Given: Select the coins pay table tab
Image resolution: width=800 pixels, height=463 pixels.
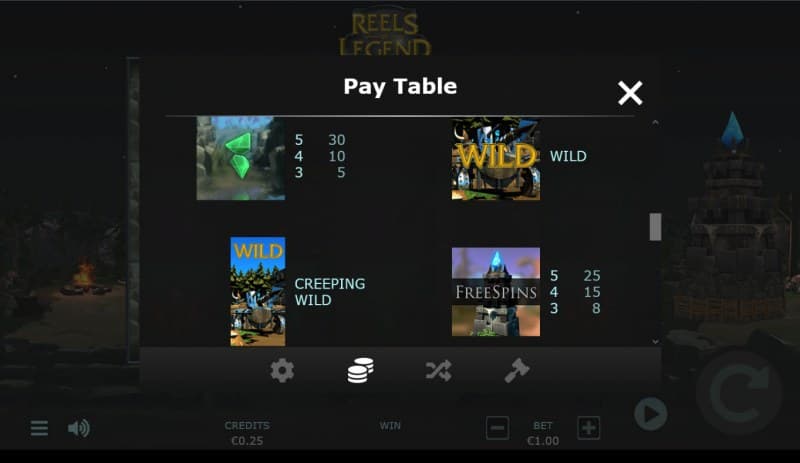Looking at the screenshot, I should pyautogui.click(x=360, y=371).
